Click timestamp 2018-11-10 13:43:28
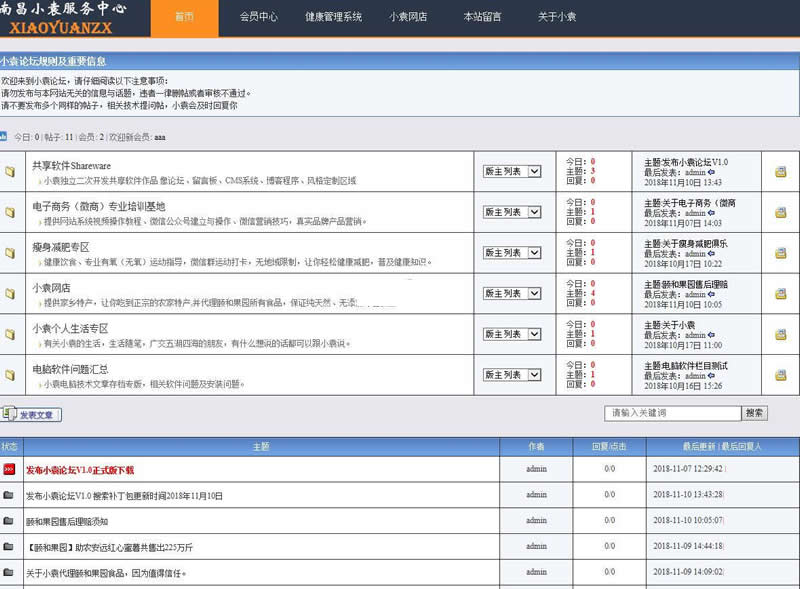800x589 pixels. [688, 495]
